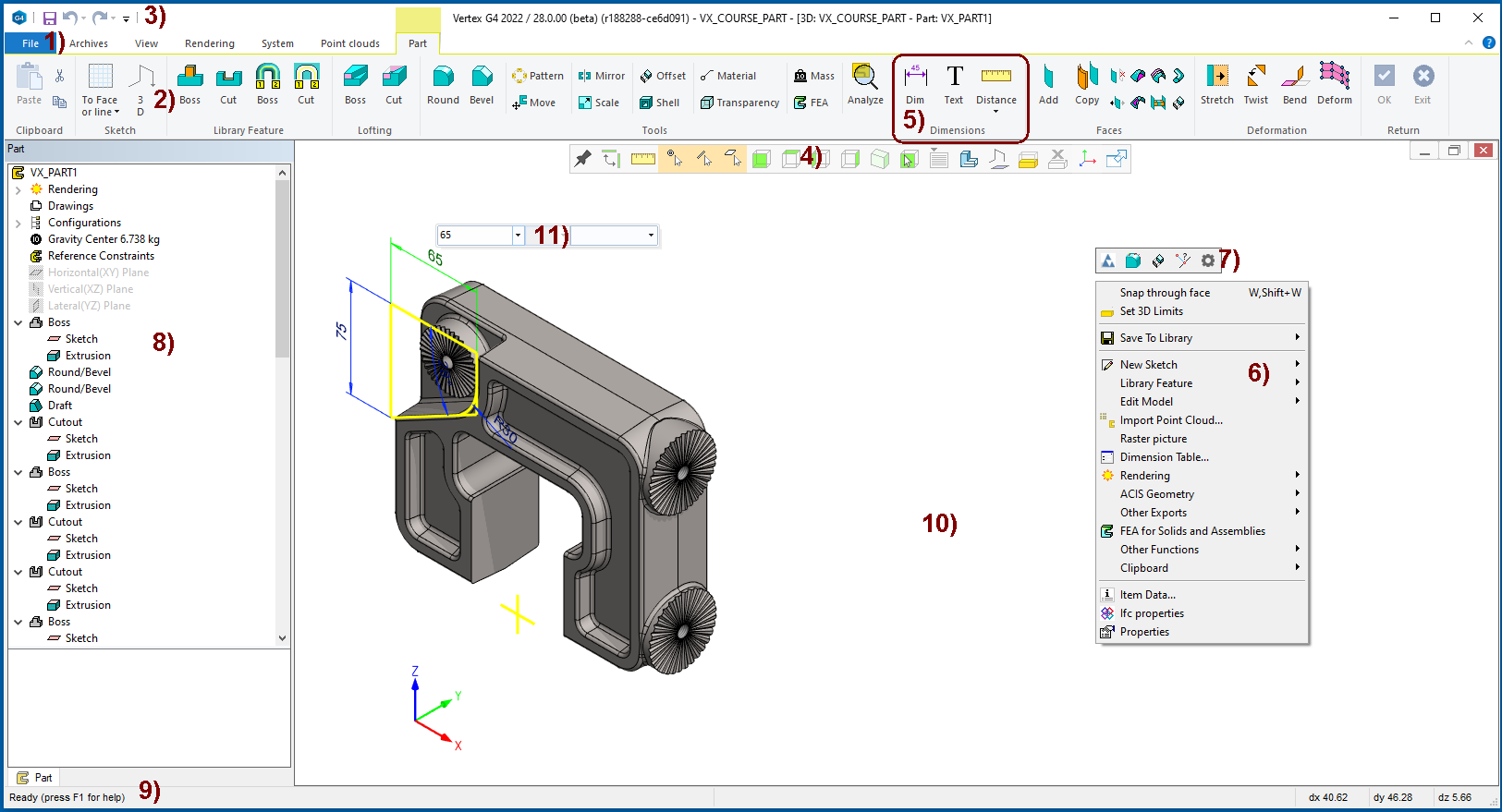Open the dimension value 65 dropdown

click(518, 236)
